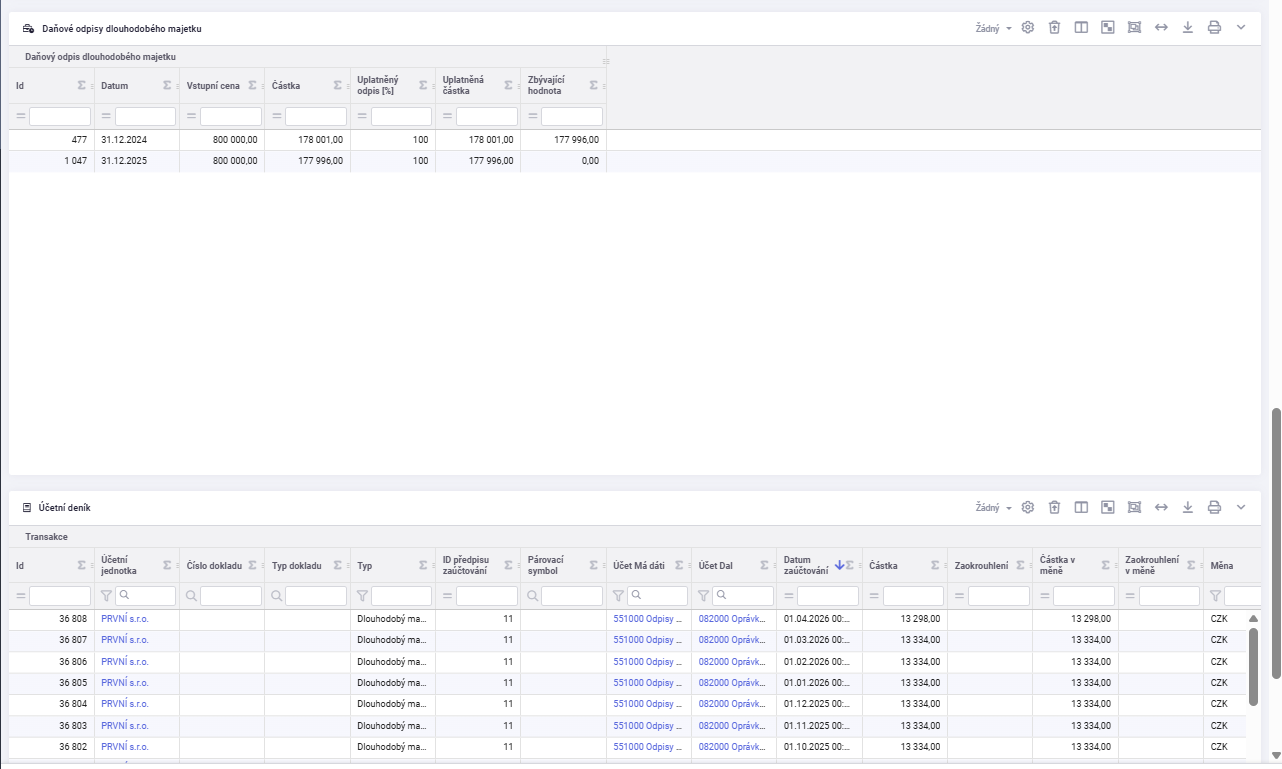
Task: Click filter funnel icon under Účet Dal
Action: (x=704, y=596)
